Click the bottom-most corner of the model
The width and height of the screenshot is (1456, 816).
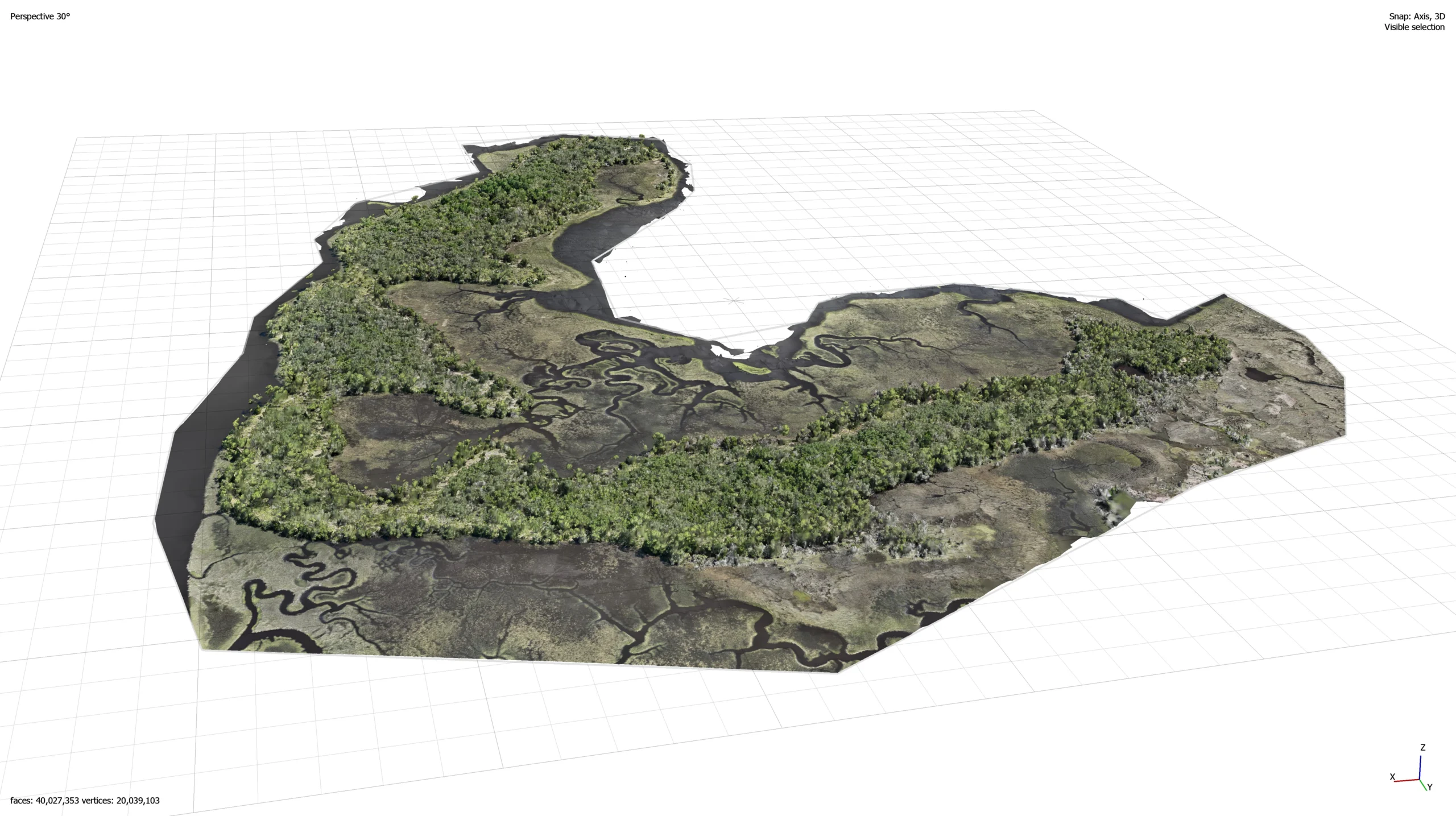click(x=837, y=670)
